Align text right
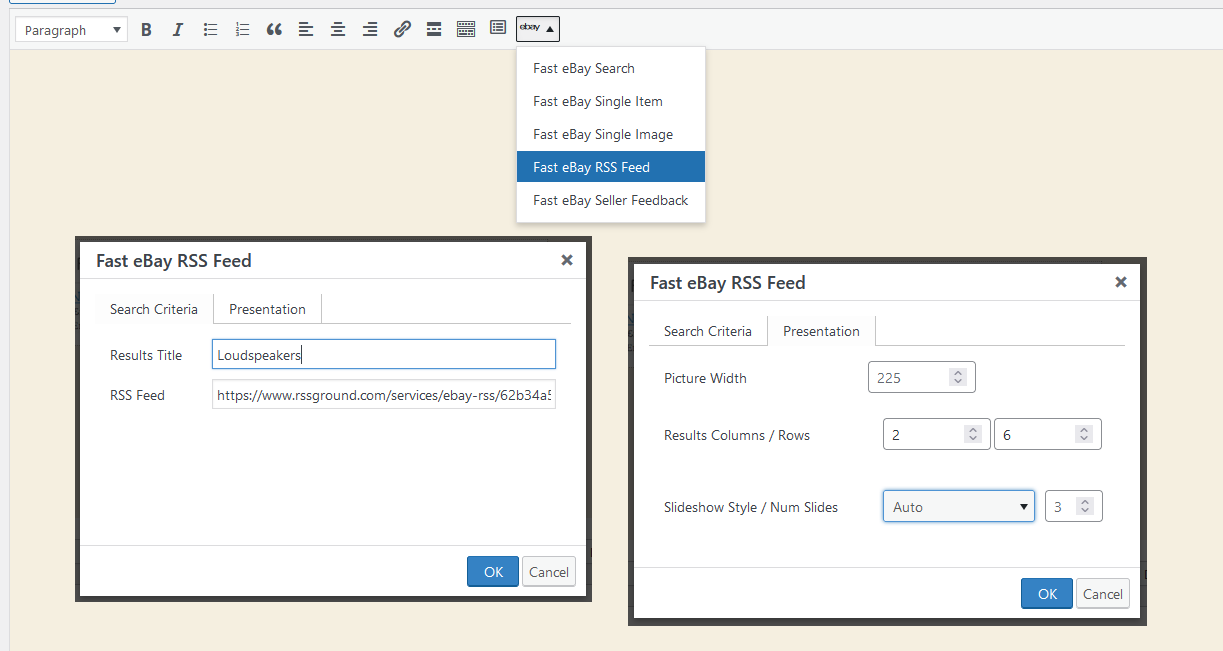Screen dimensions: 1223x651 click(x=370, y=30)
